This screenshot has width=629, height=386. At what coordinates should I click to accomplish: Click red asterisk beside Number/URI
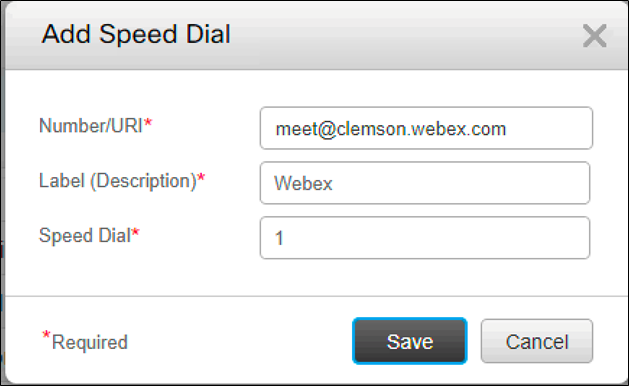[x=148, y=122]
